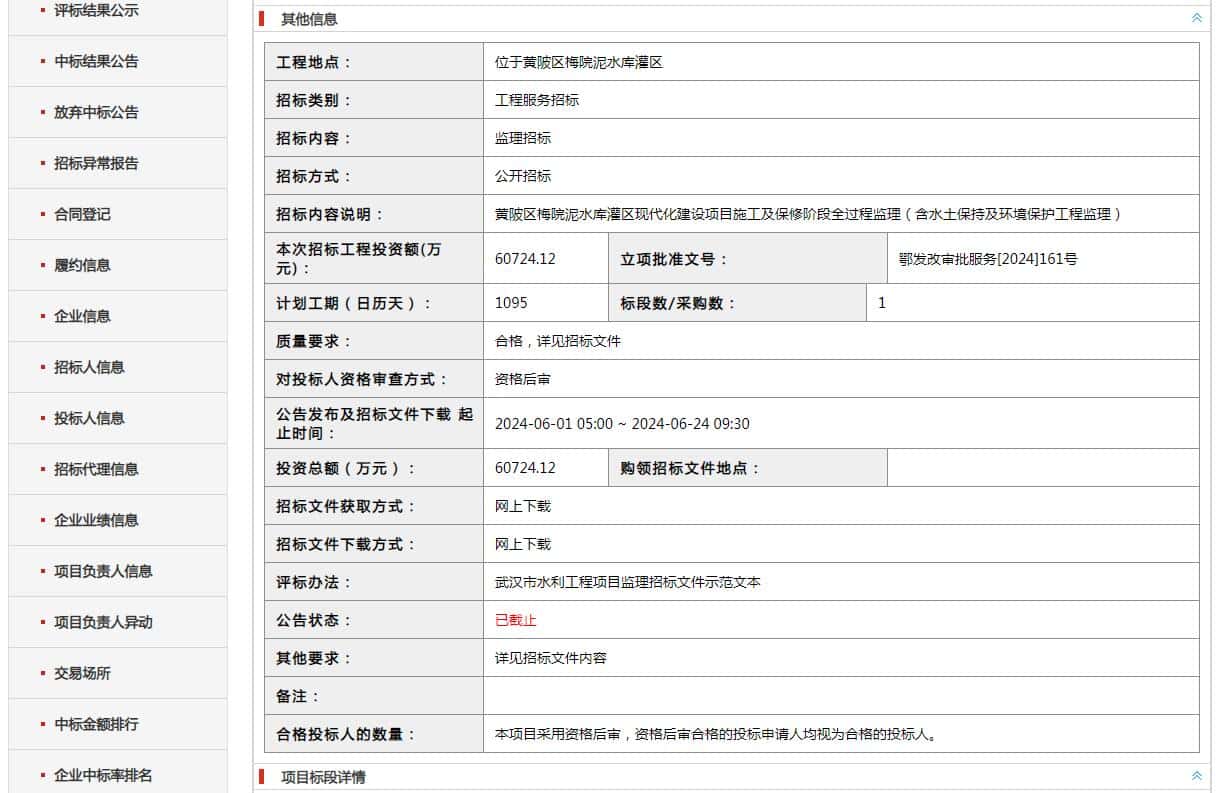Viewport: 1217px width, 793px height.
Task: Click the 其他信息 section header
Action: point(309,19)
